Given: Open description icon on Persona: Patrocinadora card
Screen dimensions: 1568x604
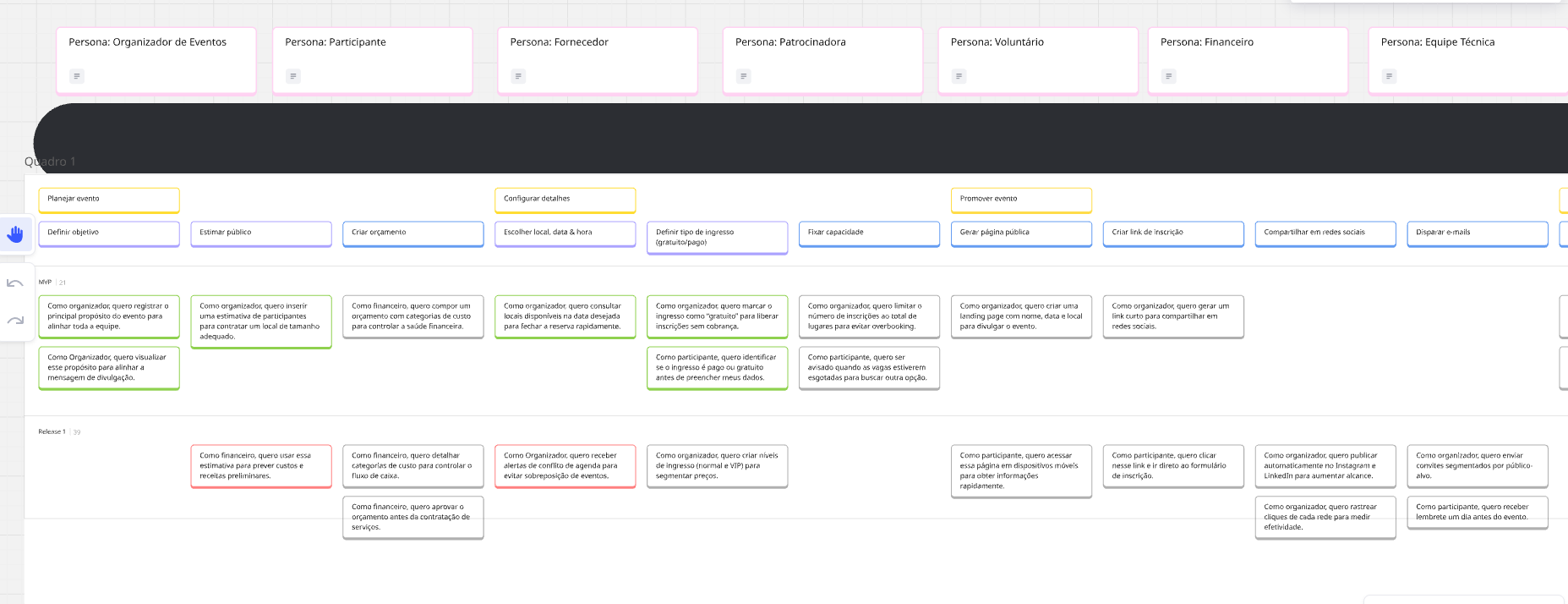Looking at the screenshot, I should tap(743, 76).
